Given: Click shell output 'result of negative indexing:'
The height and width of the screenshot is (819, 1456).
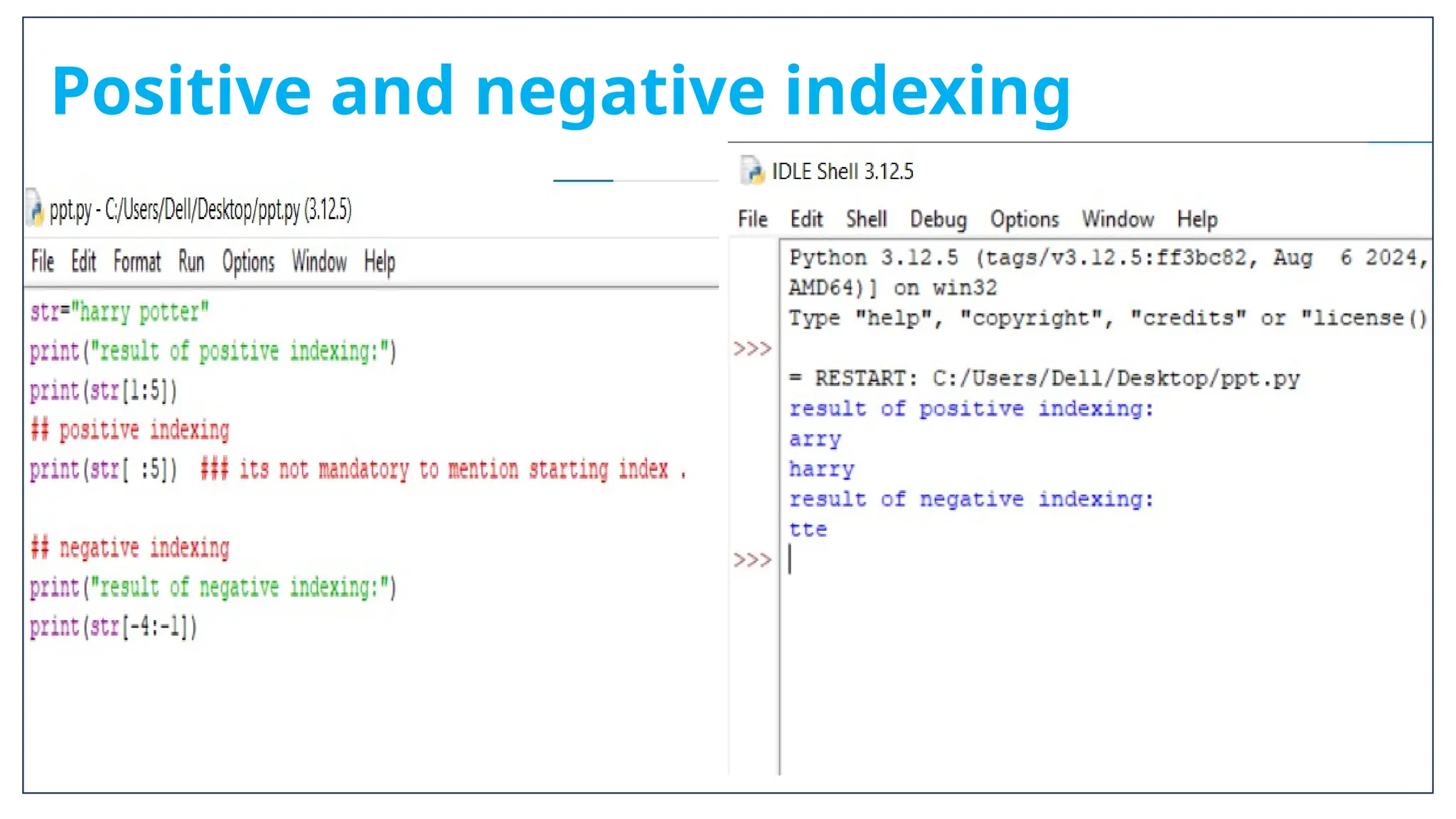Looking at the screenshot, I should 971,499.
